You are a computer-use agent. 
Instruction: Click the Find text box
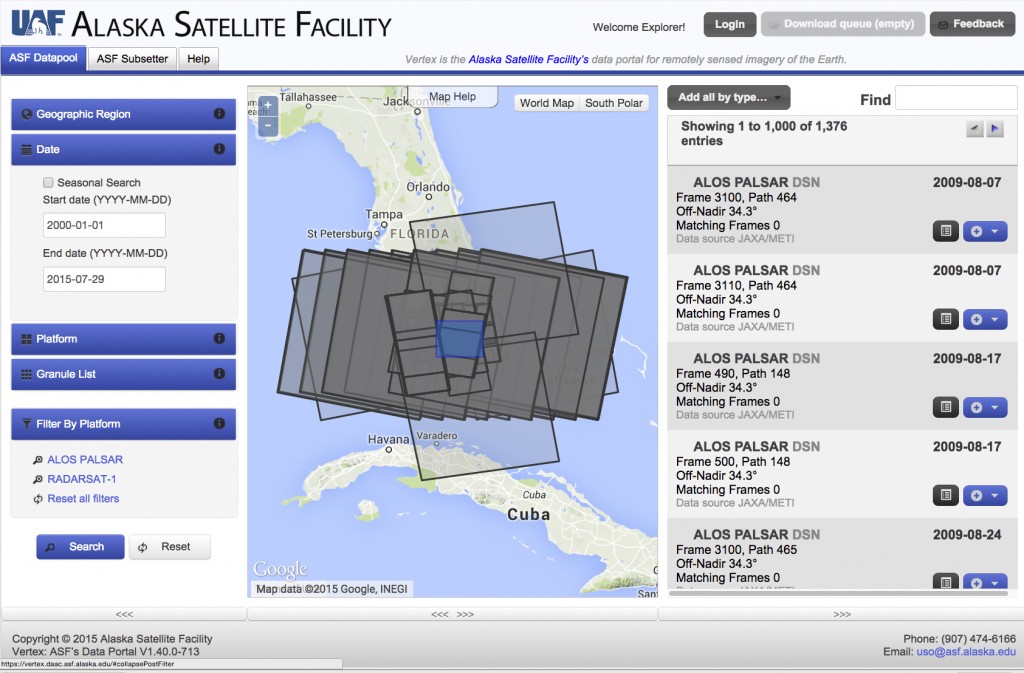pos(955,98)
